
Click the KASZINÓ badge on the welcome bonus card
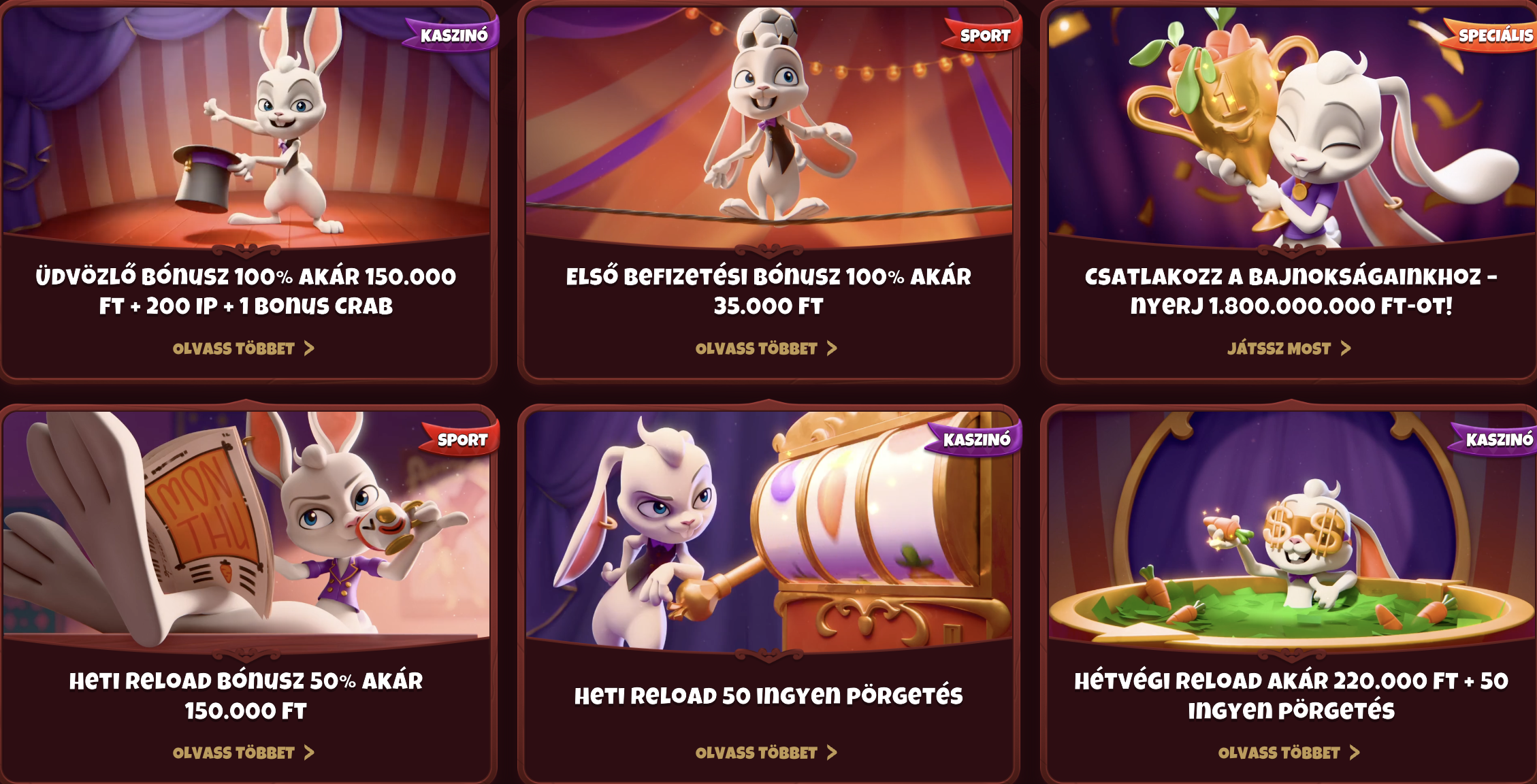pyautogui.click(x=452, y=35)
